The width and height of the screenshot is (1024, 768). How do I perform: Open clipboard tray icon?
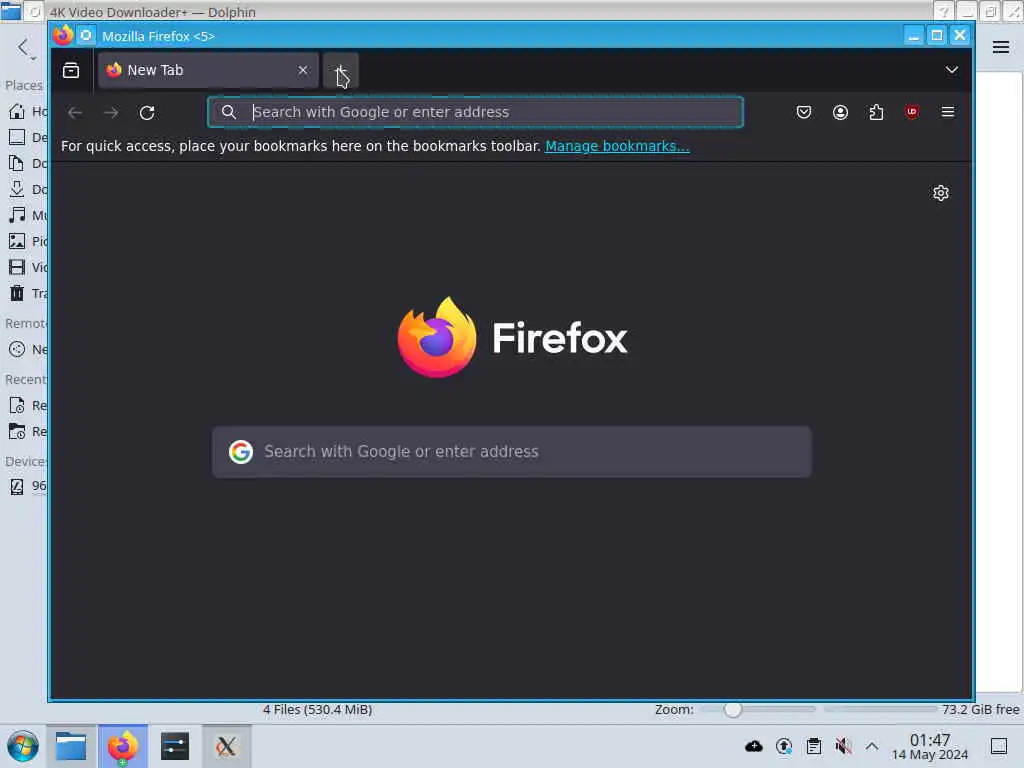[814, 746]
